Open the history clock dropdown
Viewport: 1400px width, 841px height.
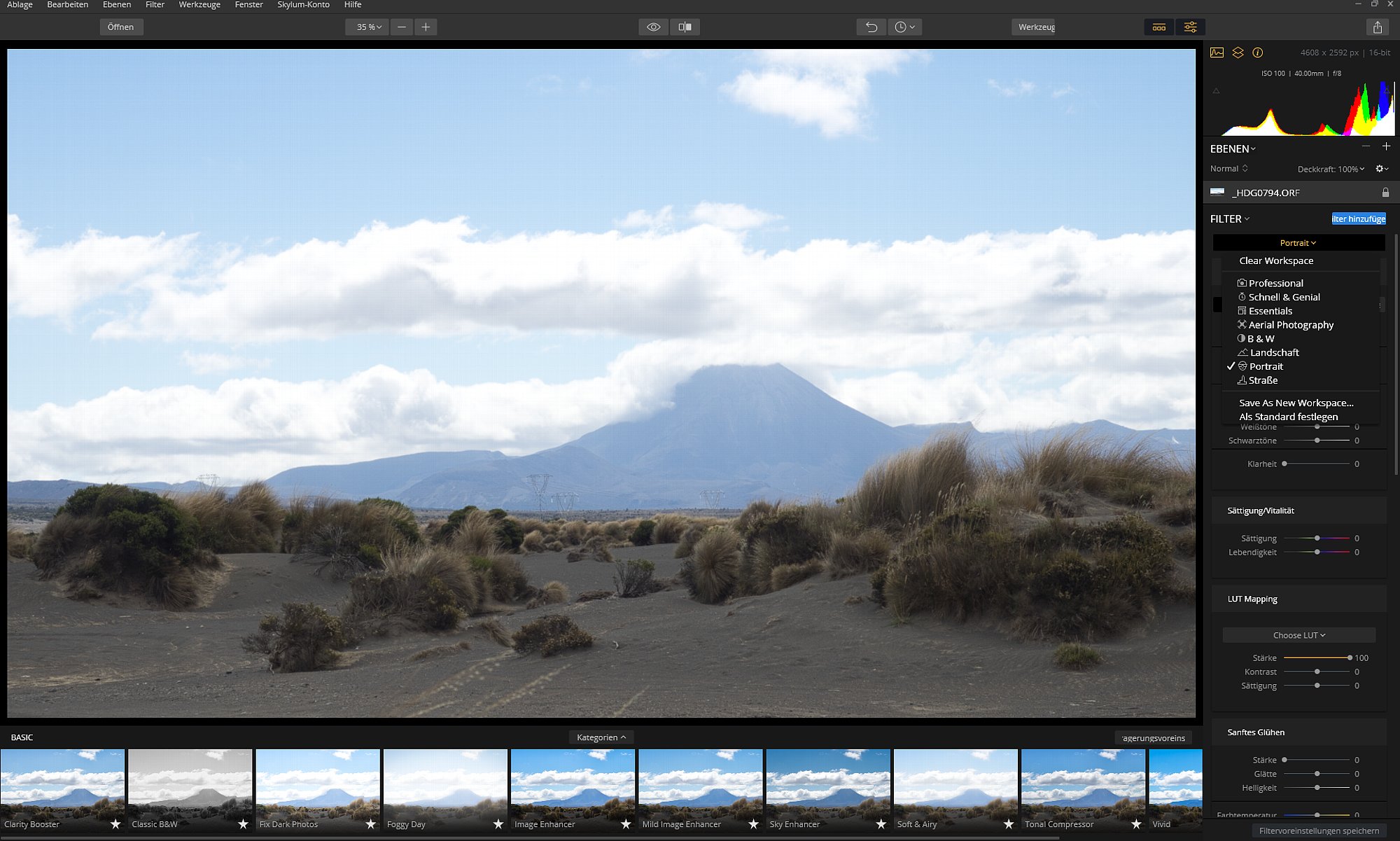pos(904,27)
